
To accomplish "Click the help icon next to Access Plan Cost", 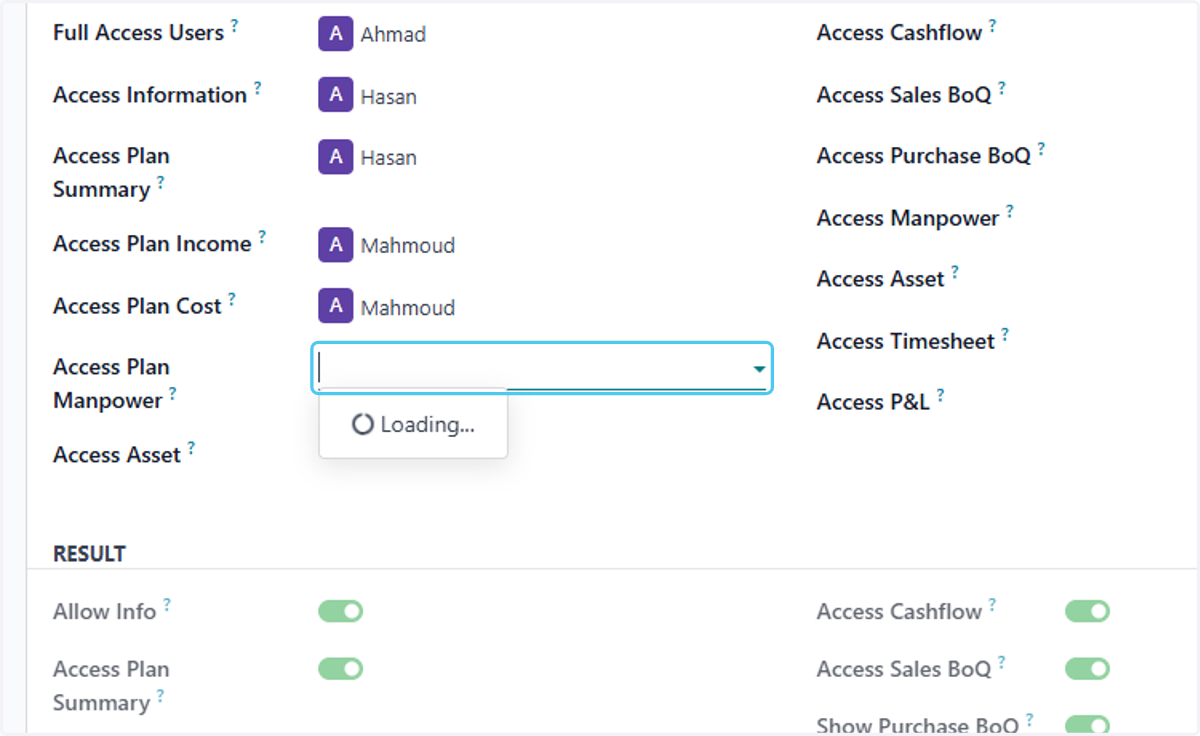I will point(232,299).
